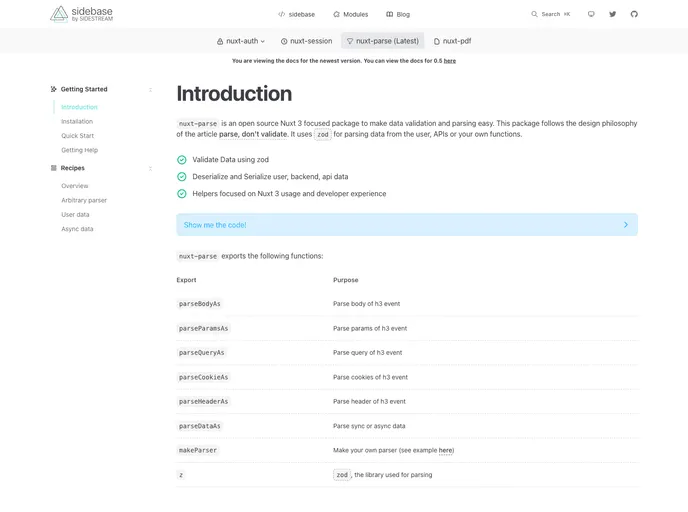Image resolution: width=688 pixels, height=512 pixels.
Task: Toggle the color mode monitor icon
Action: pos(591,14)
